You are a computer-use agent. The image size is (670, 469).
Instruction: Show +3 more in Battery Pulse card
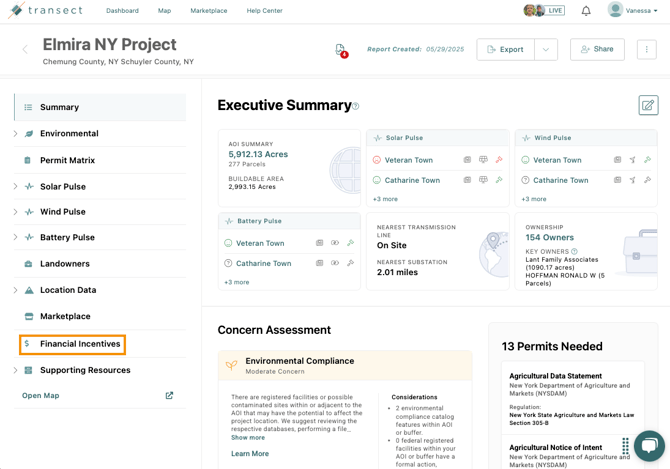(x=237, y=282)
